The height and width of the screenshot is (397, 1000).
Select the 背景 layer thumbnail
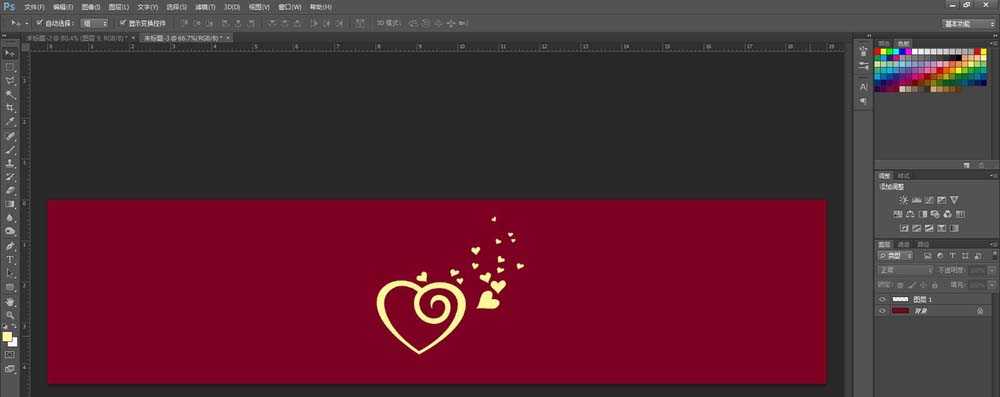[x=901, y=311]
